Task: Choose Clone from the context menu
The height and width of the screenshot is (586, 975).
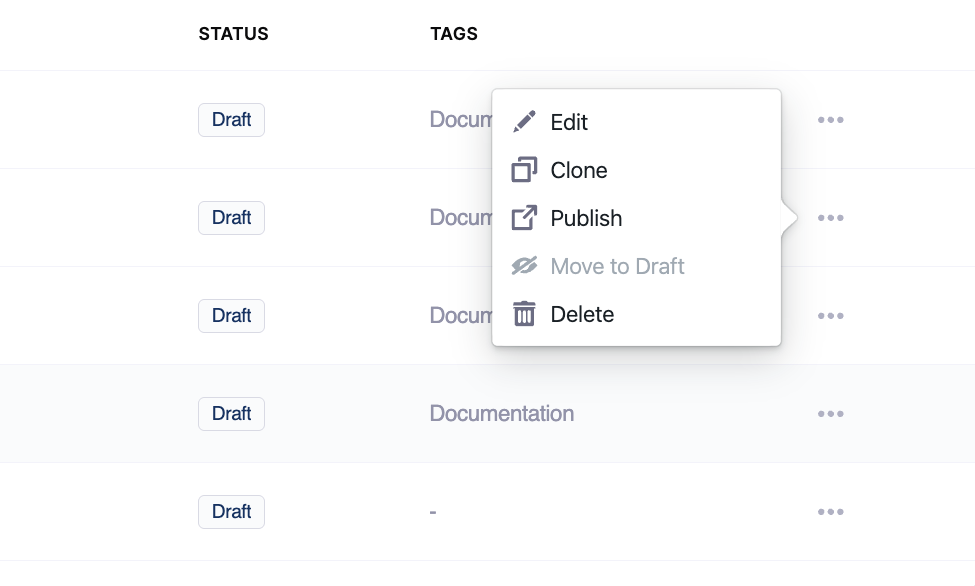Action: tap(579, 170)
